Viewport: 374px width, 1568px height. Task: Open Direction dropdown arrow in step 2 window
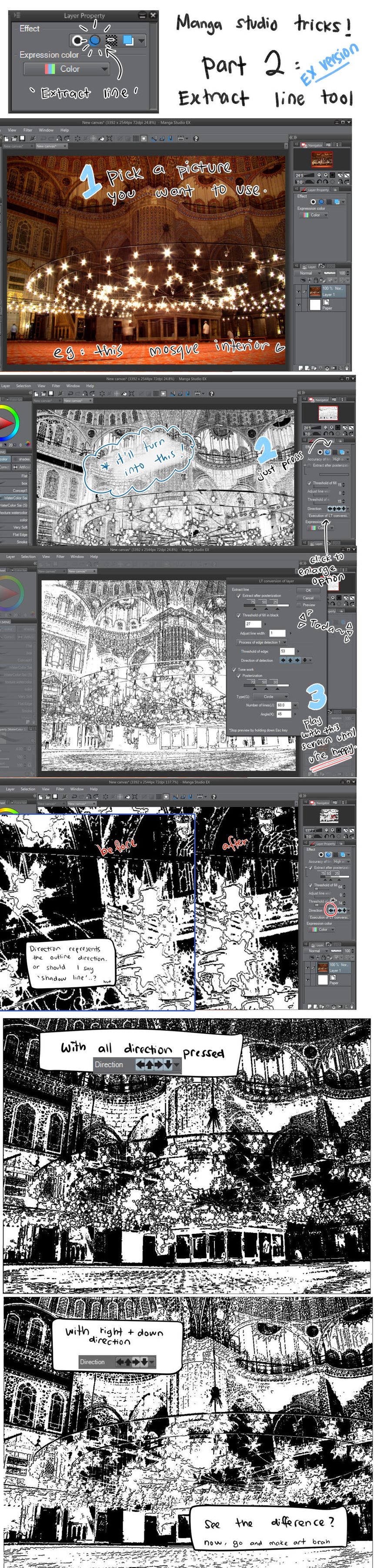click(348, 509)
